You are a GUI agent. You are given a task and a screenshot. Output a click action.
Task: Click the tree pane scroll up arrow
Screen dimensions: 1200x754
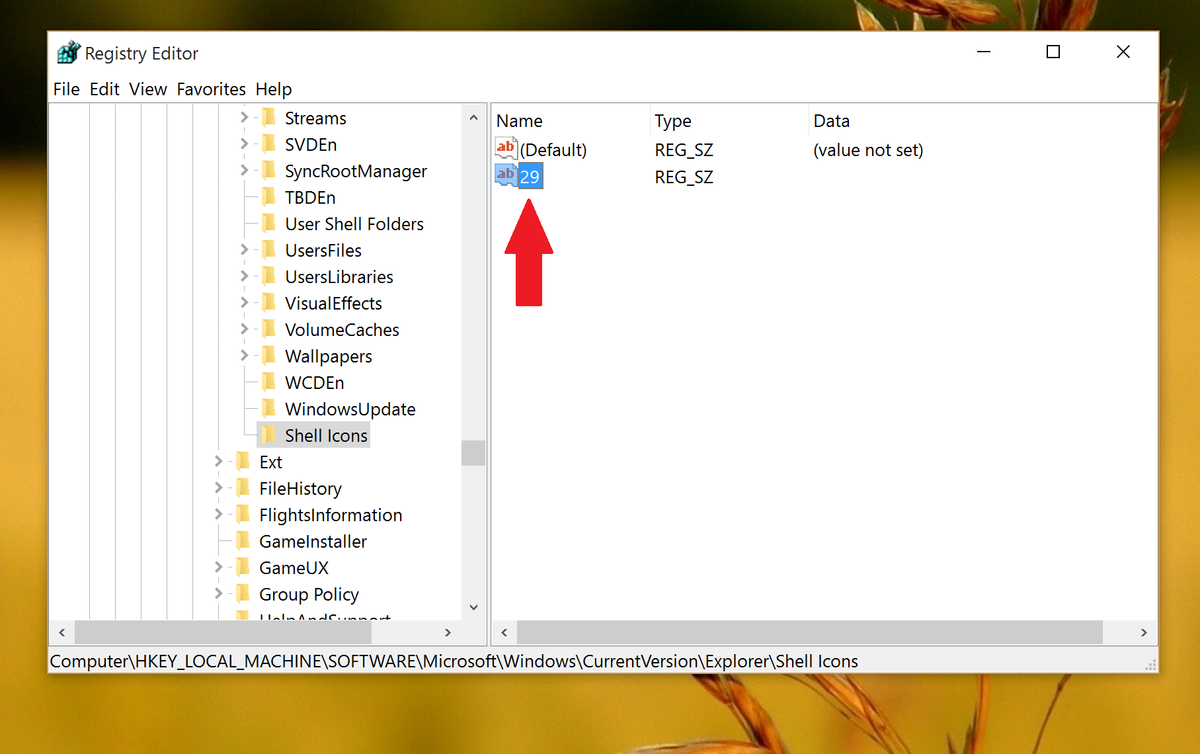[x=473, y=117]
